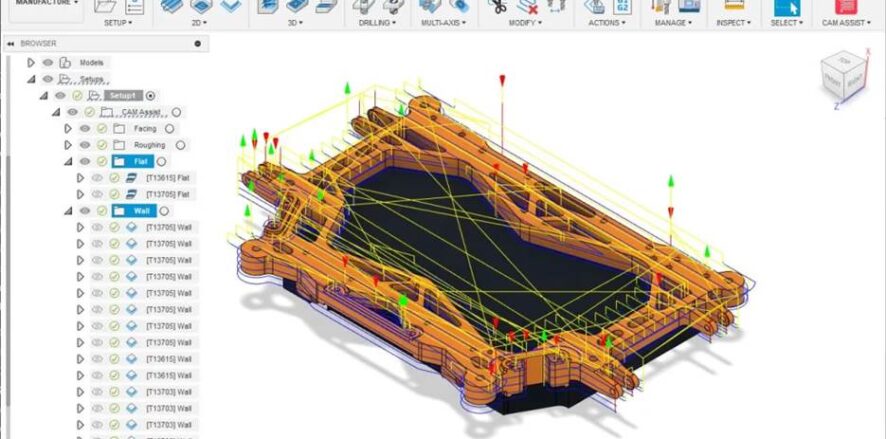Hide the CAM Assist folder via eye icon
Image resolution: width=886 pixels, height=439 pixels.
[x=73, y=112]
